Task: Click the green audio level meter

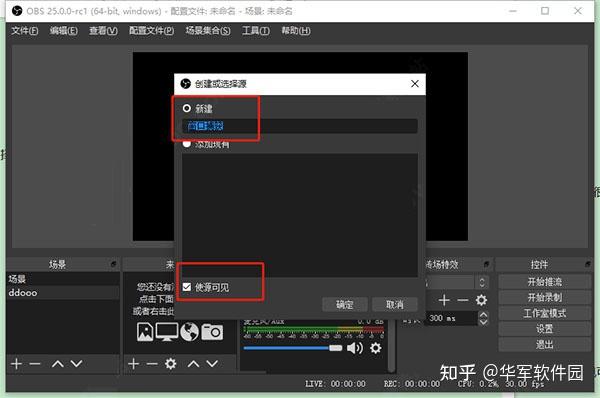Action: tap(314, 329)
